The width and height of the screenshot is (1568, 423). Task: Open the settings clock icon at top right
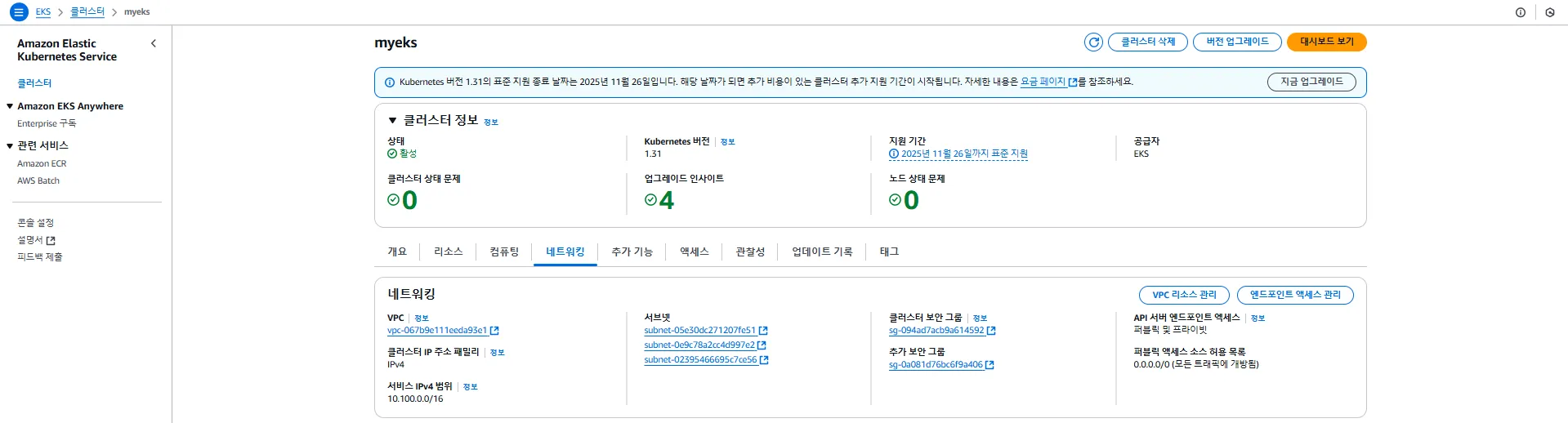pyautogui.click(x=1550, y=12)
